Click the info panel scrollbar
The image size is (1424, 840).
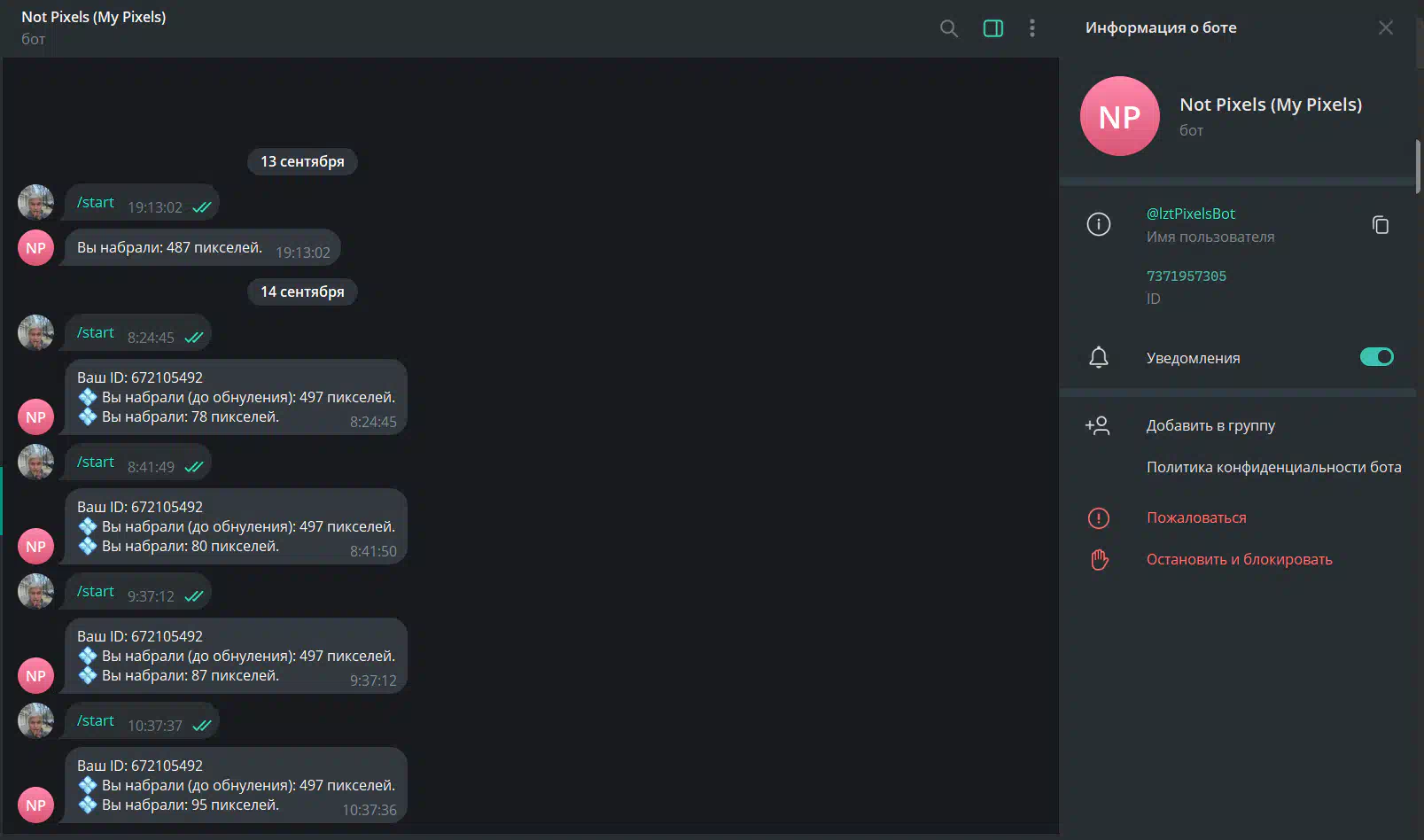point(1418,166)
